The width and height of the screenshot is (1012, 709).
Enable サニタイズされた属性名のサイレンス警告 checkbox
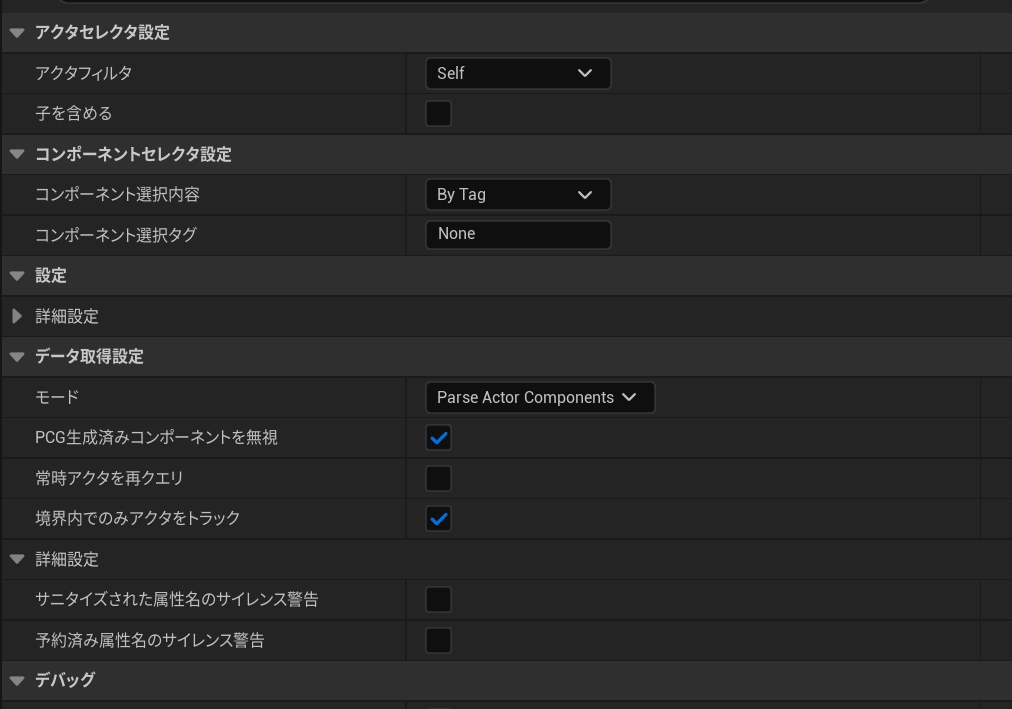coord(438,599)
